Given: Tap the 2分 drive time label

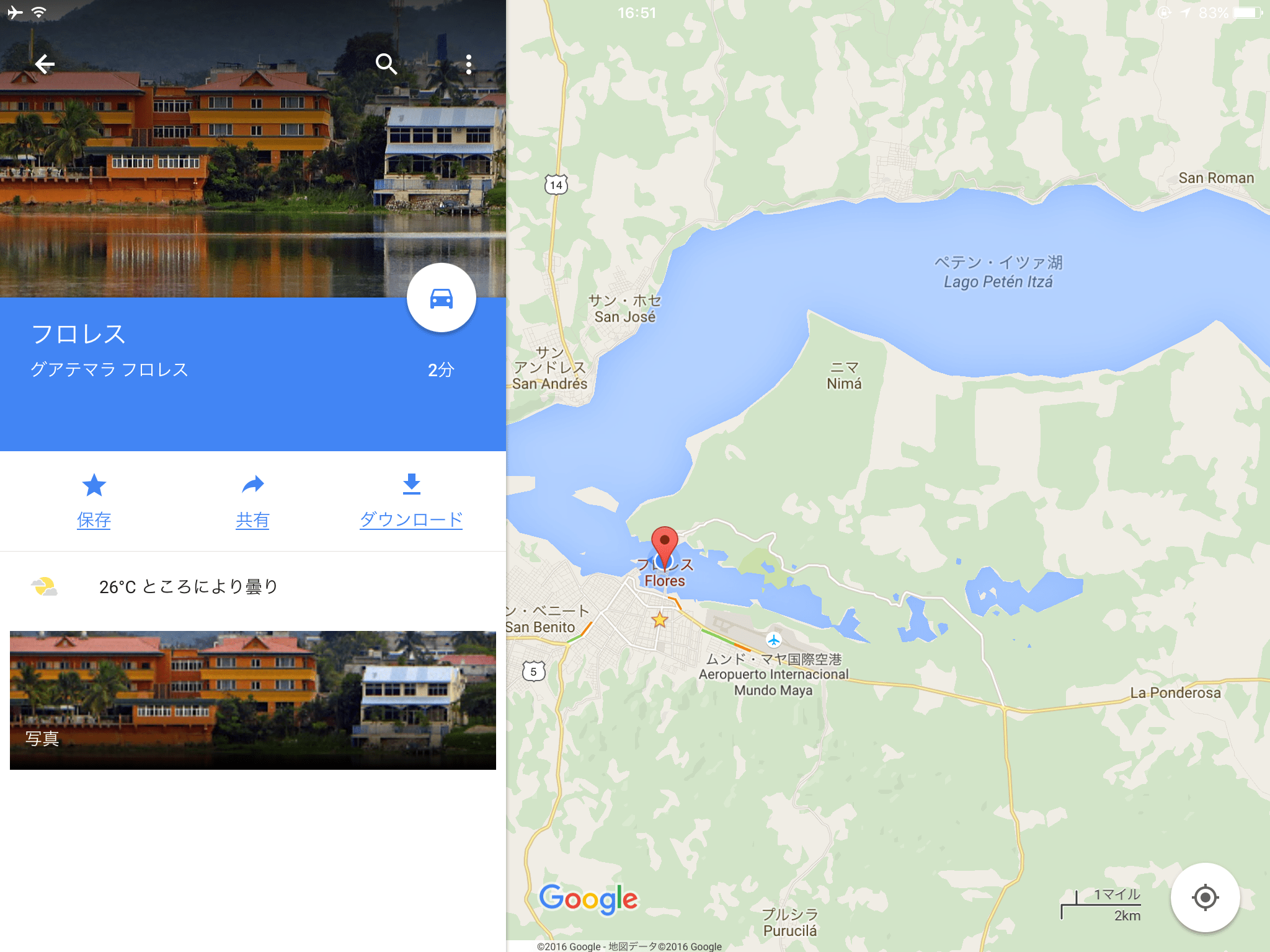Looking at the screenshot, I should pos(441,370).
